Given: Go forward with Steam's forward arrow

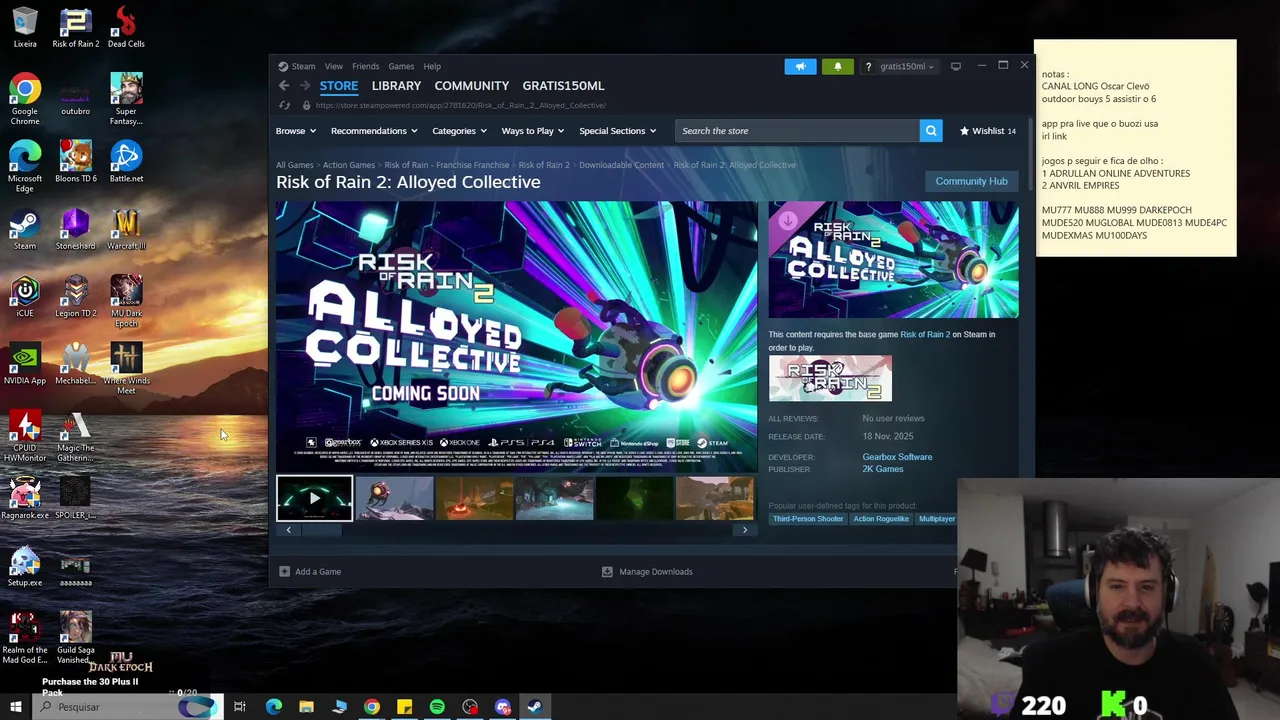Looking at the screenshot, I should tap(305, 86).
